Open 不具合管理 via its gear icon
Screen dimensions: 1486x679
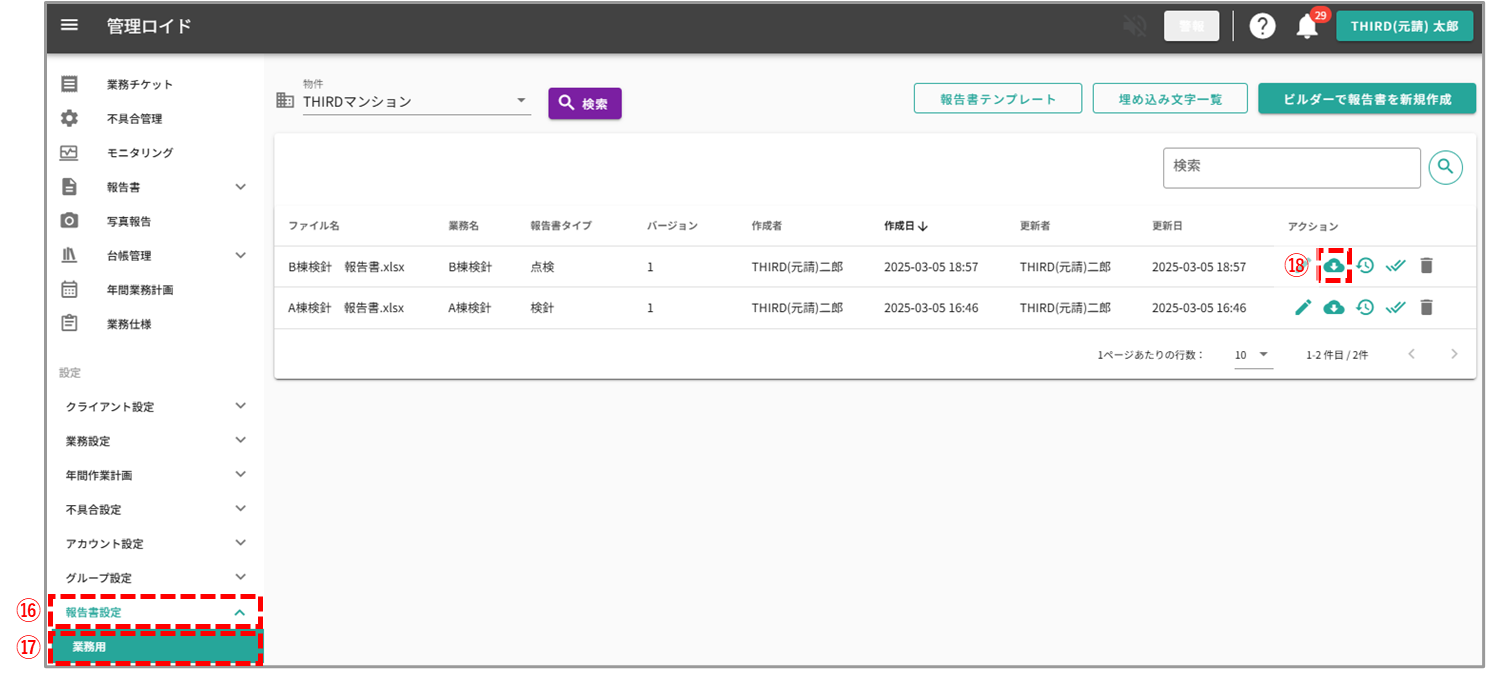[x=69, y=118]
